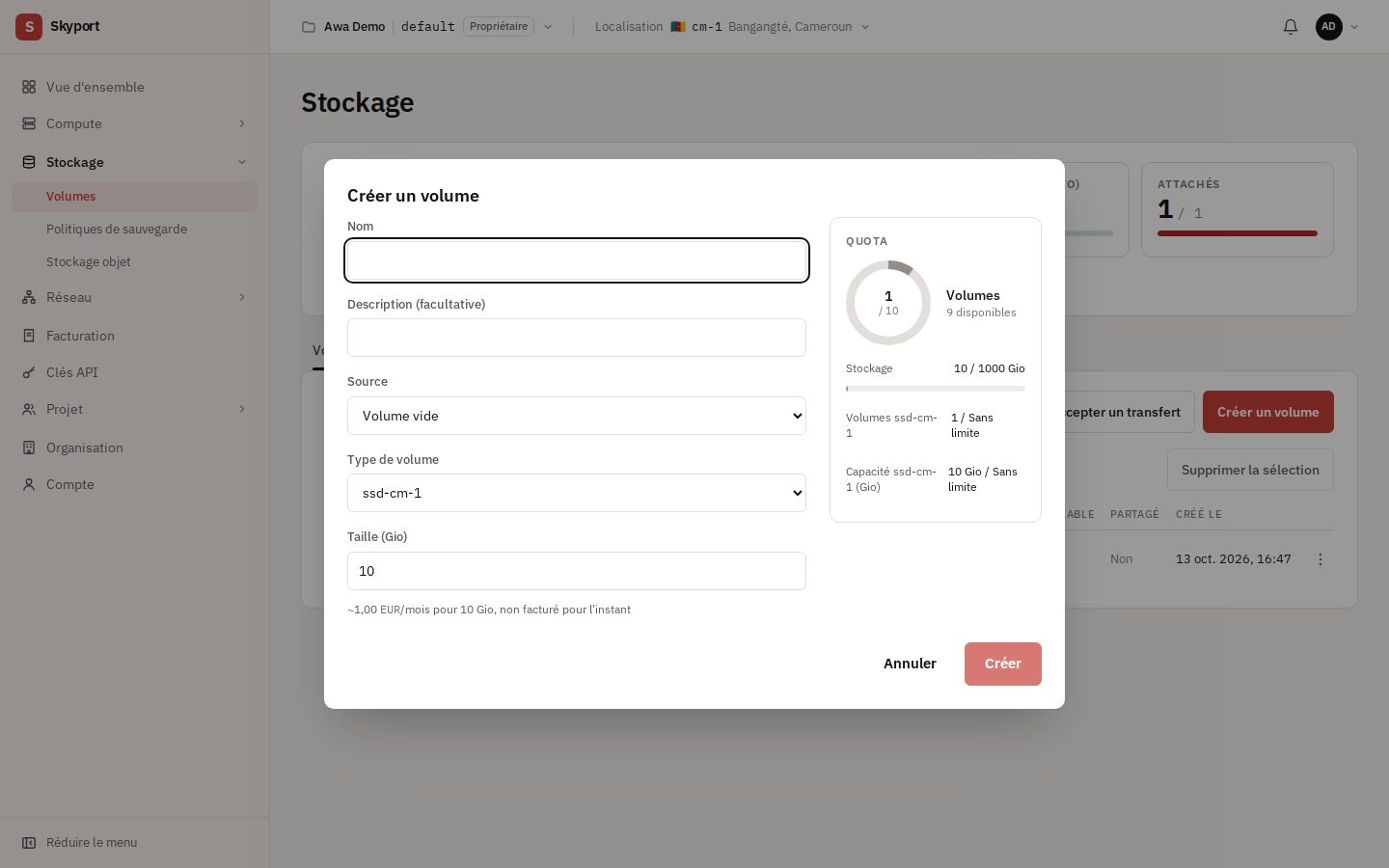Click the Facturation receipt icon

pyautogui.click(x=29, y=336)
